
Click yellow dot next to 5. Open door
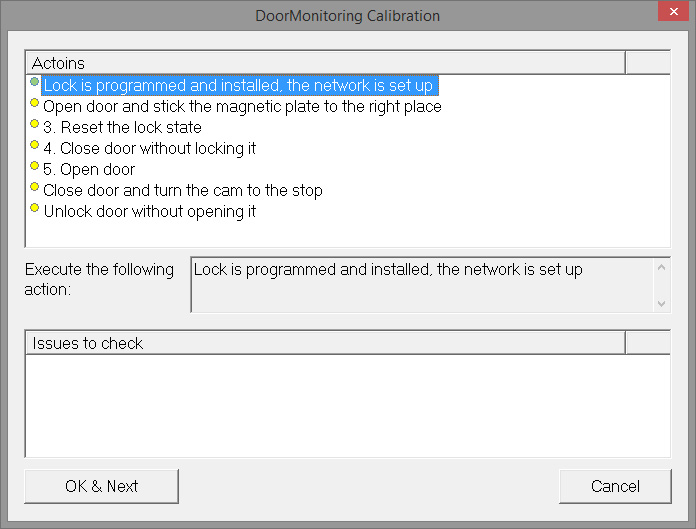(35, 166)
